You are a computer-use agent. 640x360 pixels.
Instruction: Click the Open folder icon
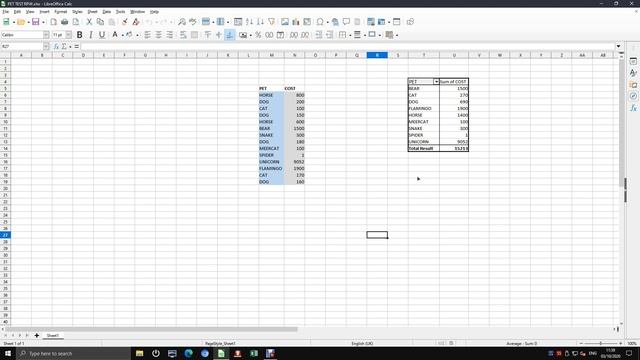pyautogui.click(x=21, y=22)
